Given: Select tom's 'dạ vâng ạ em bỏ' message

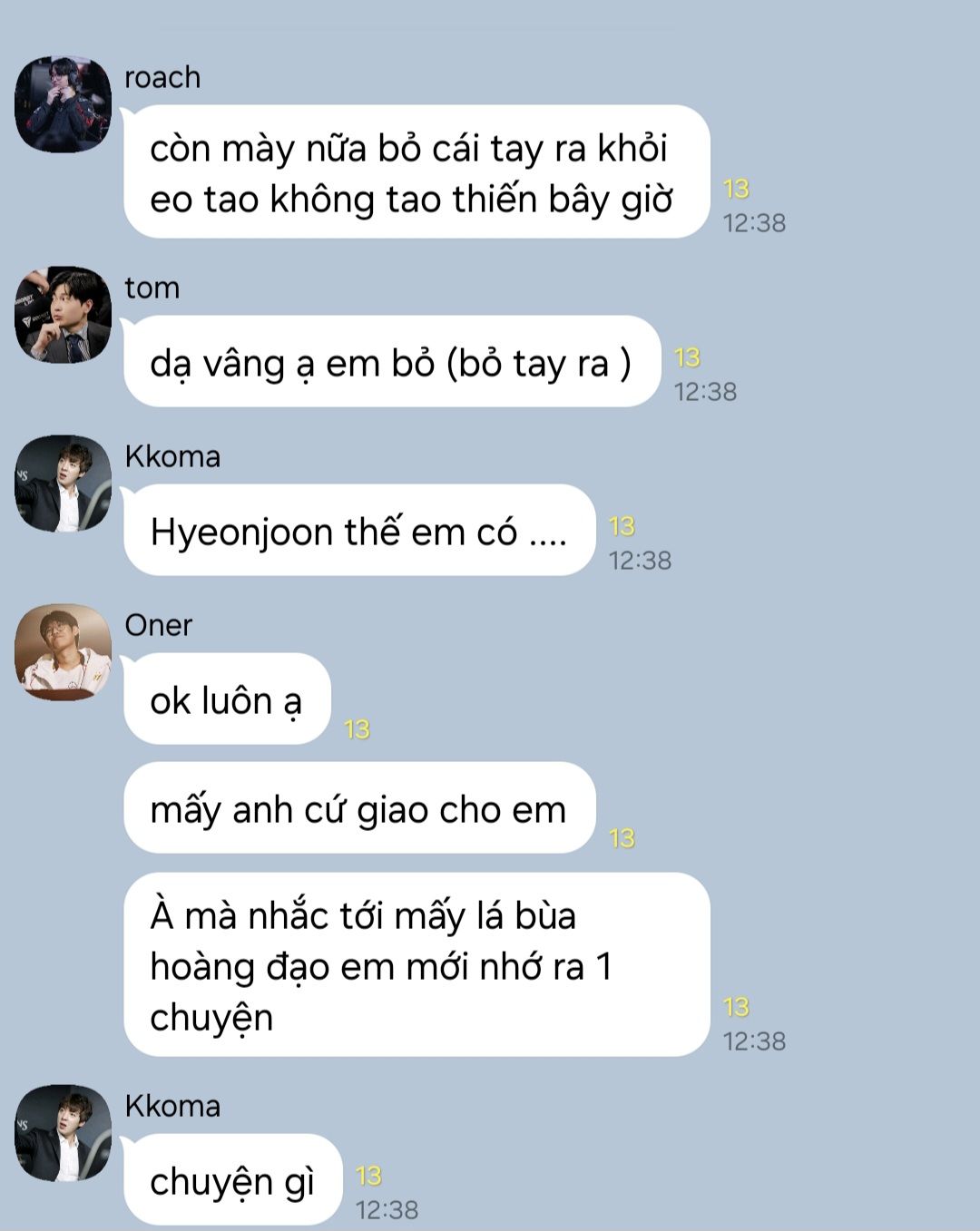Looking at the screenshot, I should click(392, 362).
